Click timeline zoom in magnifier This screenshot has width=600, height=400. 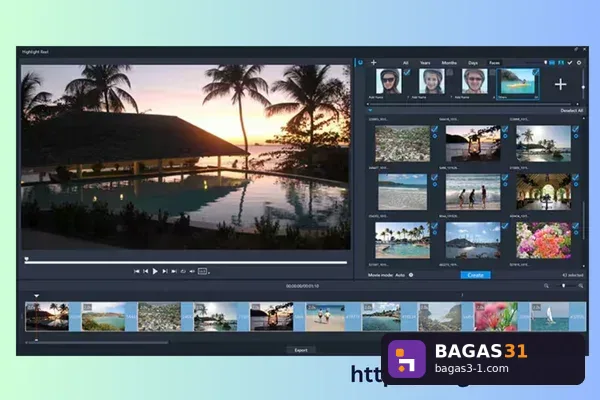[x=580, y=286]
